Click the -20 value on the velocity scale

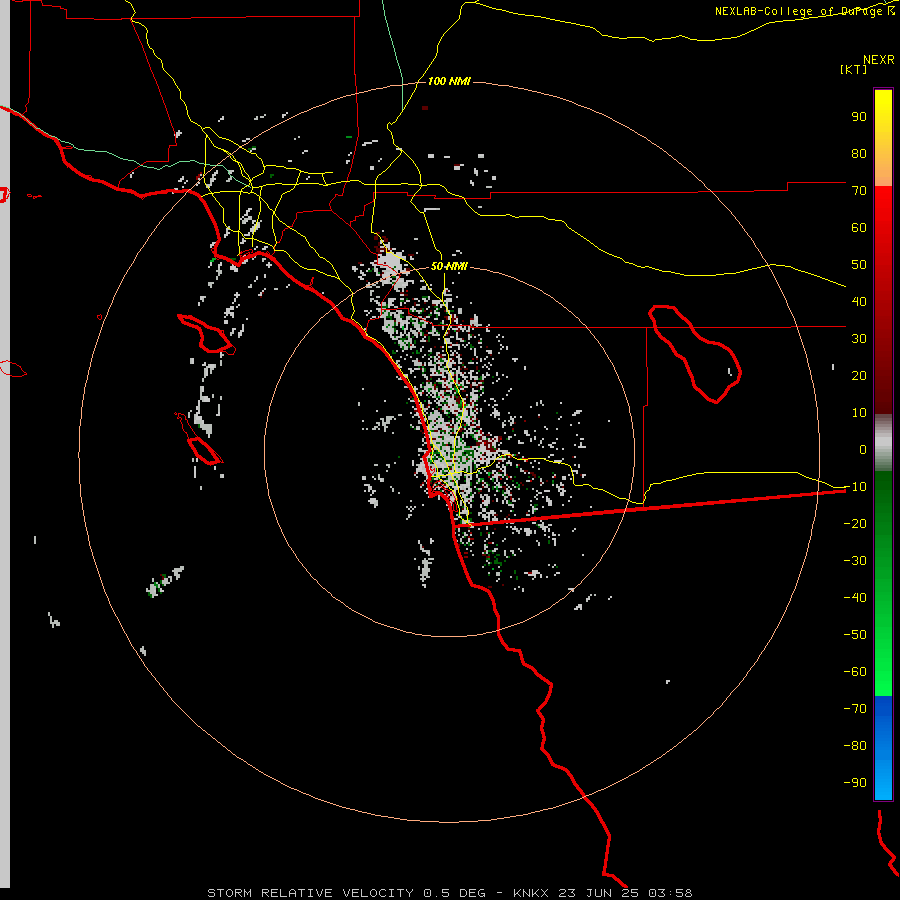(855, 524)
